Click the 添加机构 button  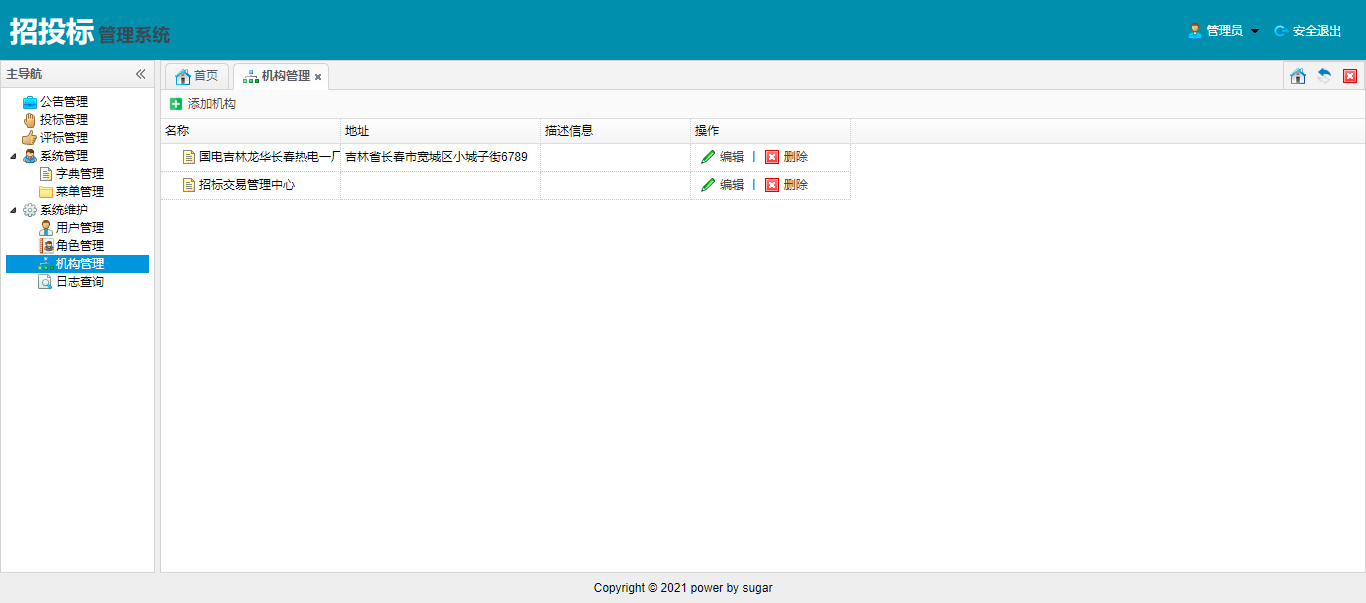203,104
